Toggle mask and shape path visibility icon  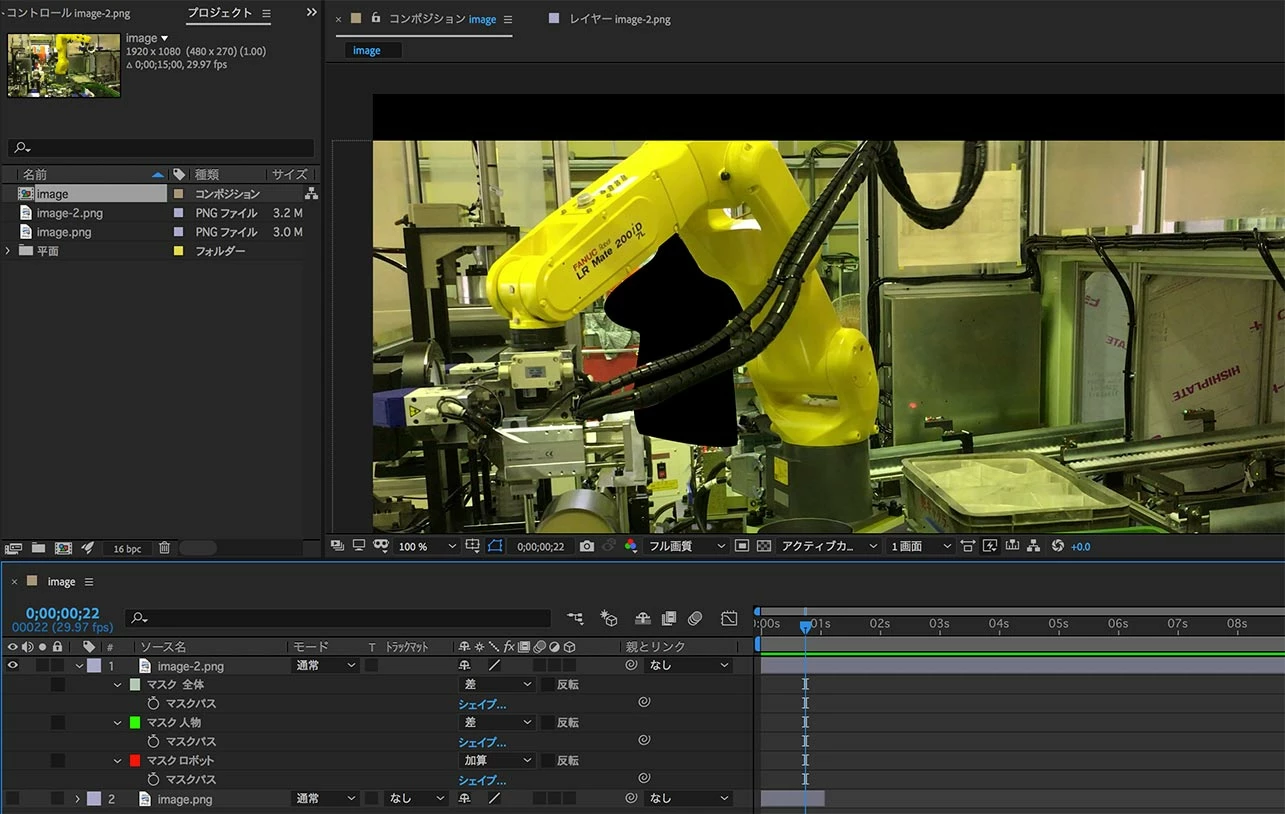coord(494,547)
